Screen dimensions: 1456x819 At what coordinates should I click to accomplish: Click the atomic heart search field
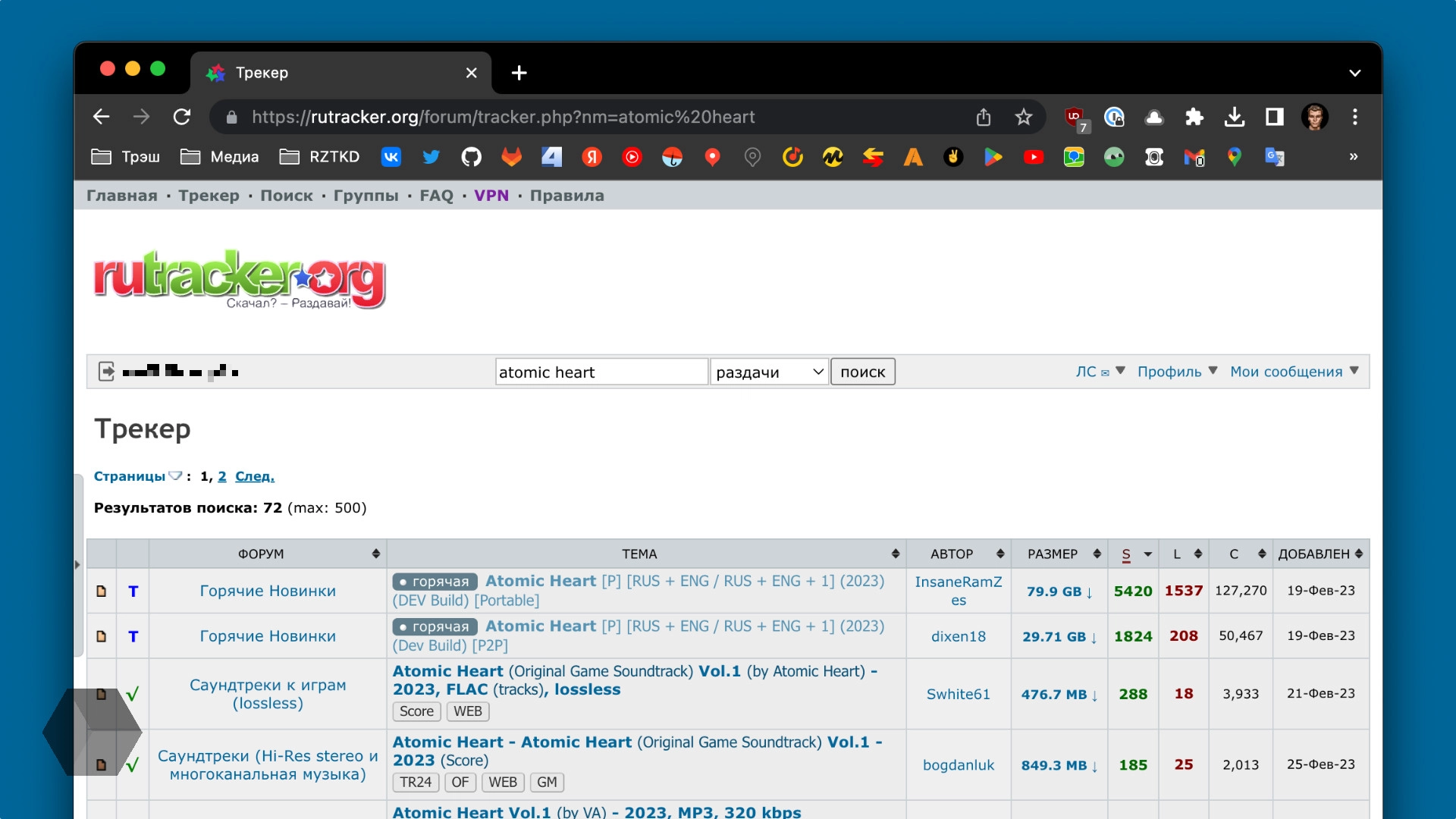point(601,372)
